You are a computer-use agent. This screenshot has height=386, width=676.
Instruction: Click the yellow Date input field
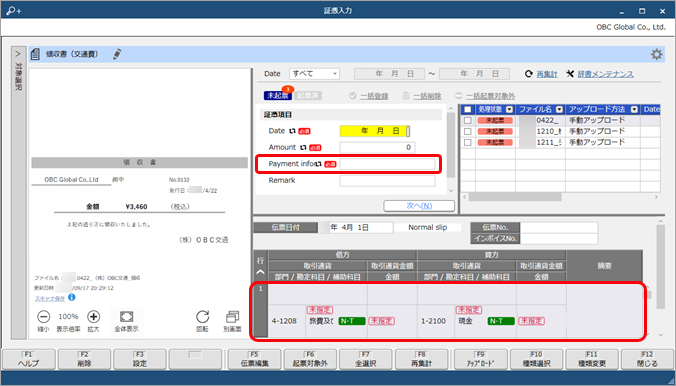point(375,131)
